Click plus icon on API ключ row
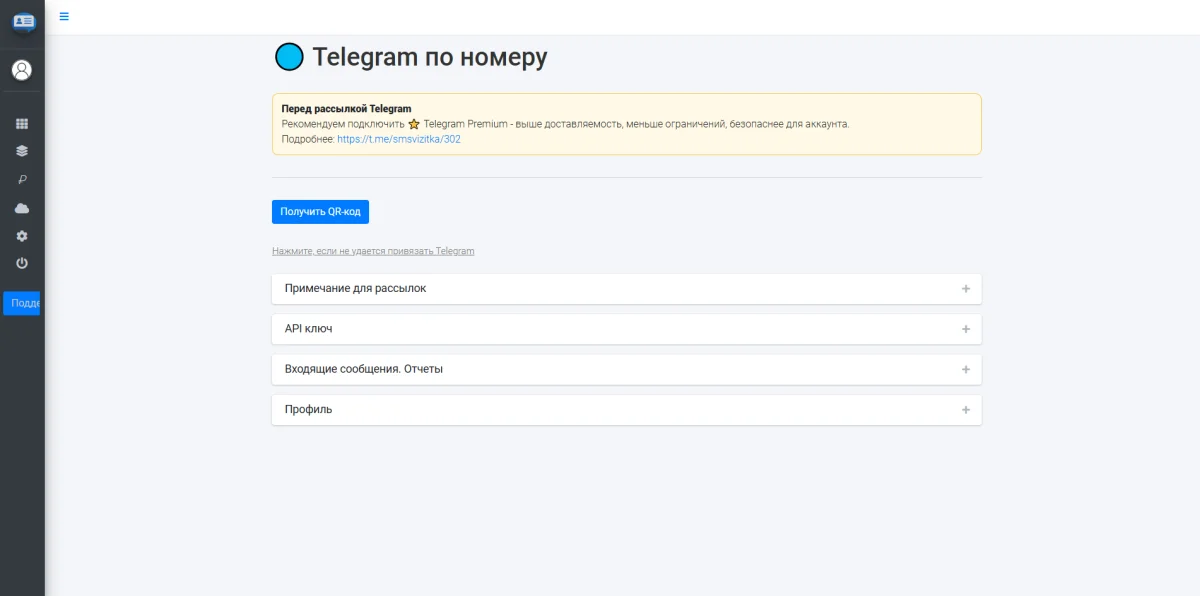This screenshot has width=1200, height=596. (966, 329)
